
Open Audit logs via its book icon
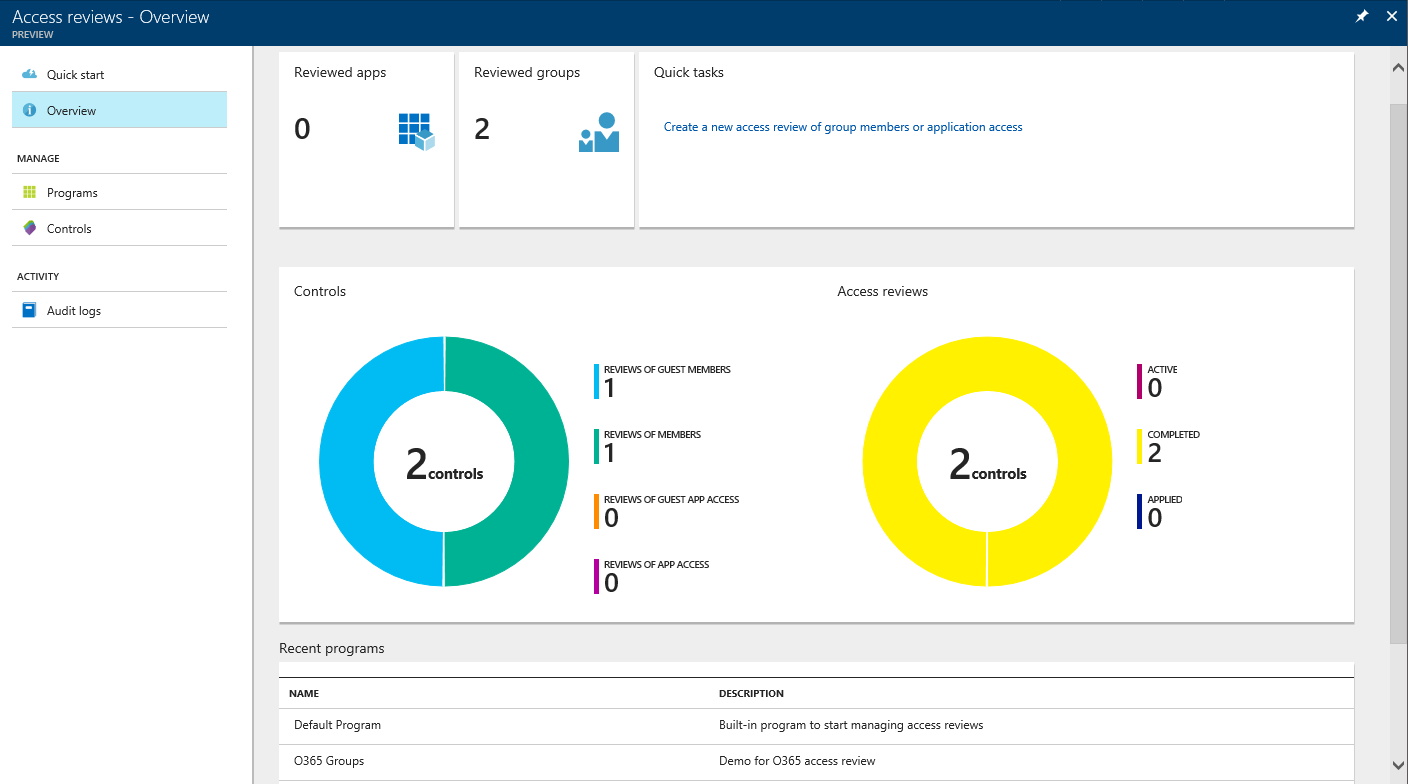(x=30, y=310)
